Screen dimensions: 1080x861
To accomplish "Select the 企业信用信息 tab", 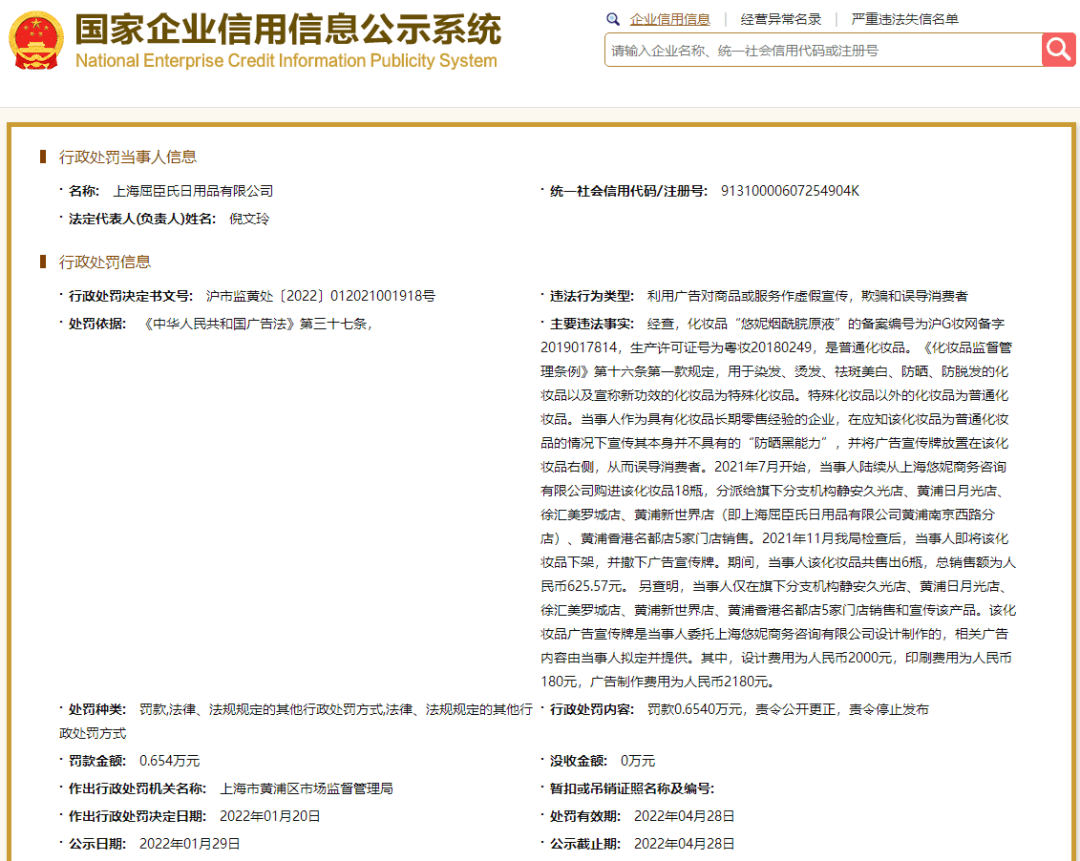I will [669, 19].
